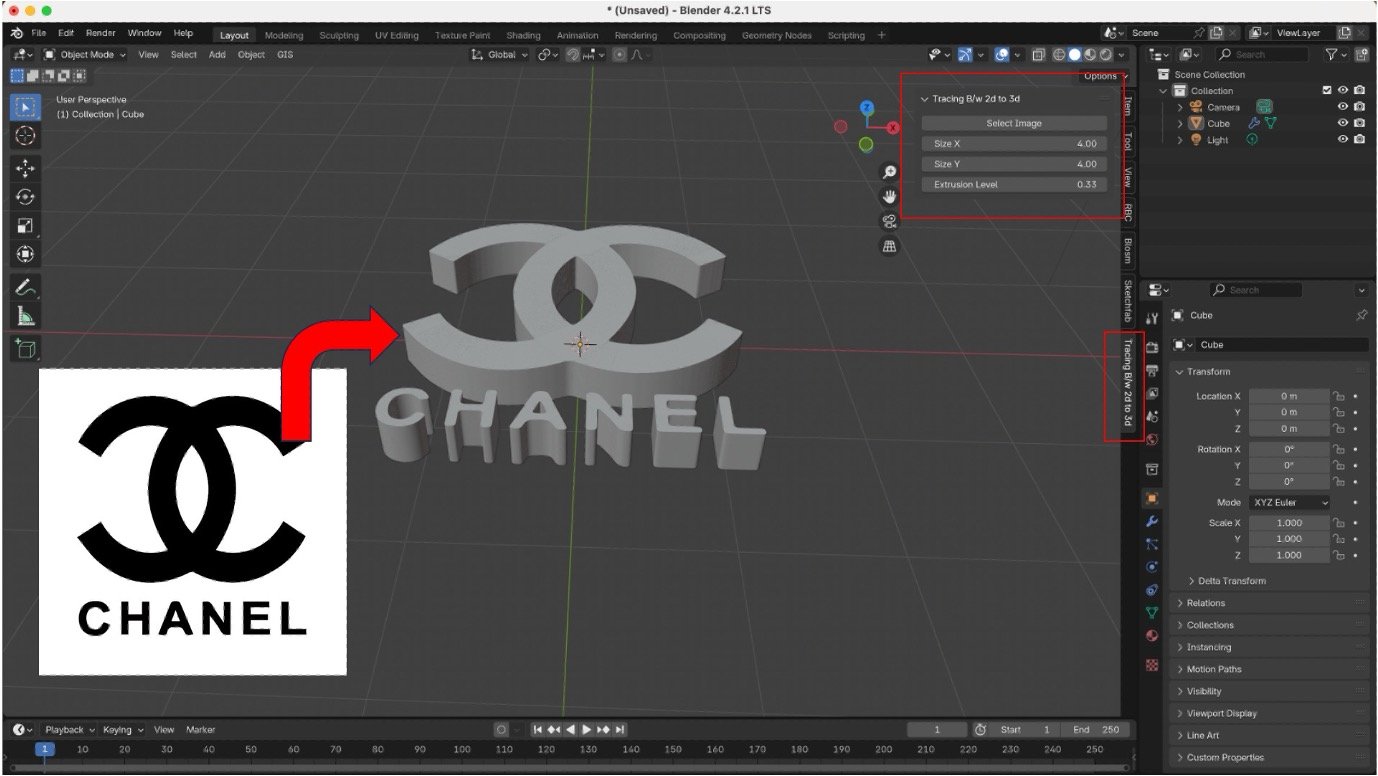Image resolution: width=1378 pixels, height=776 pixels.
Task: Select the Scale tool
Action: click(x=26, y=226)
